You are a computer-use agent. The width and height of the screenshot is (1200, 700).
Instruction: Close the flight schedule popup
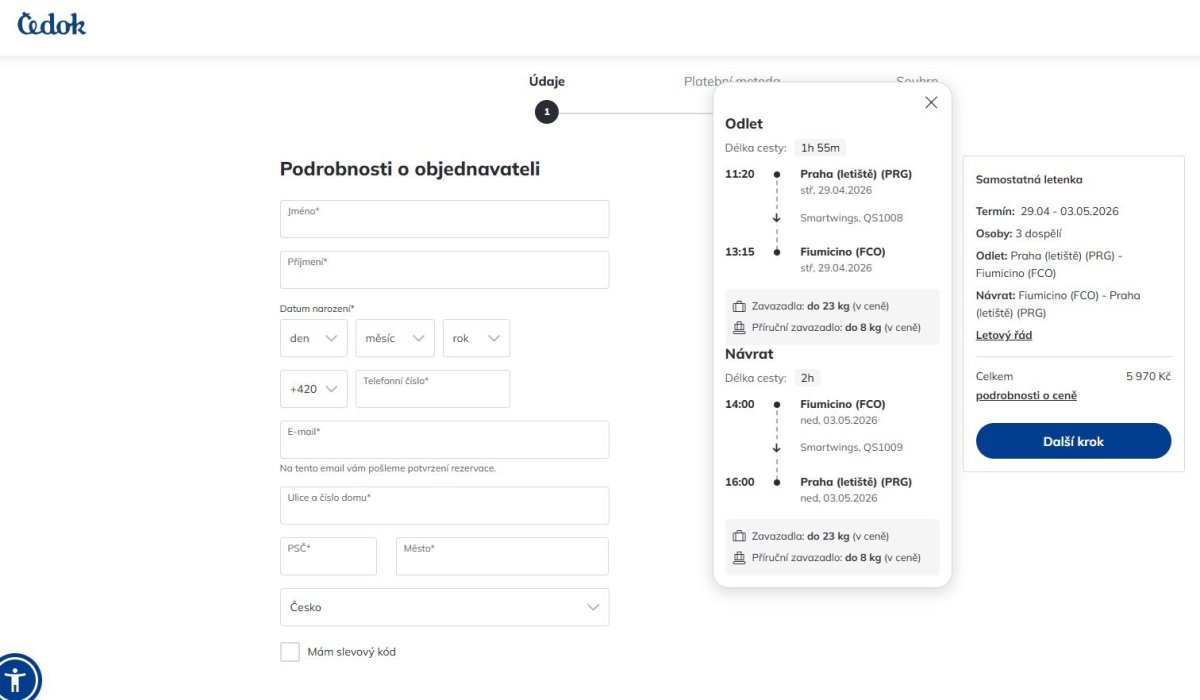[x=931, y=102]
